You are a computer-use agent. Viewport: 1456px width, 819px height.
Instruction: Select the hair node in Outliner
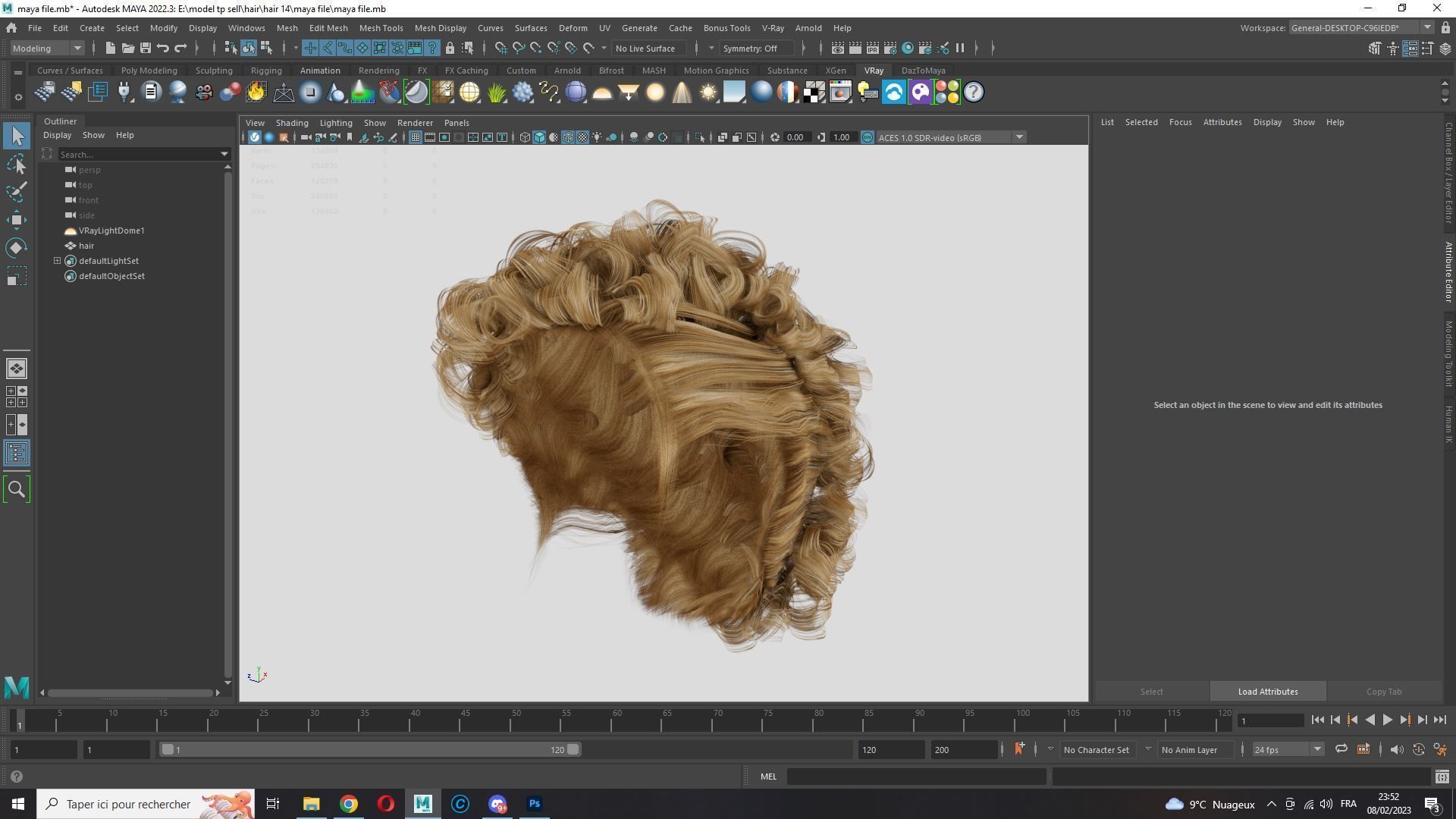coord(86,245)
